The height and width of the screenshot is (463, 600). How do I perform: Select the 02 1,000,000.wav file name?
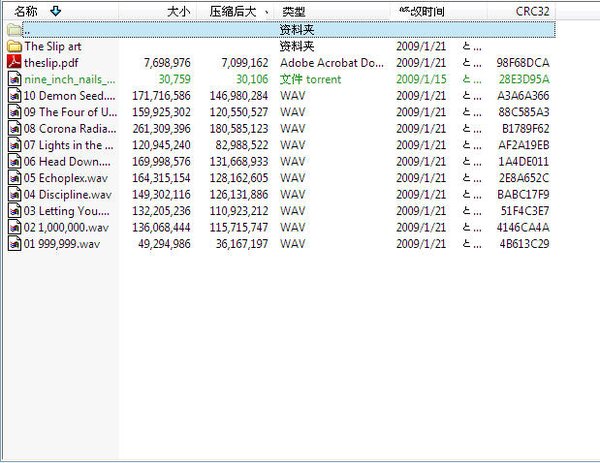tap(66, 227)
